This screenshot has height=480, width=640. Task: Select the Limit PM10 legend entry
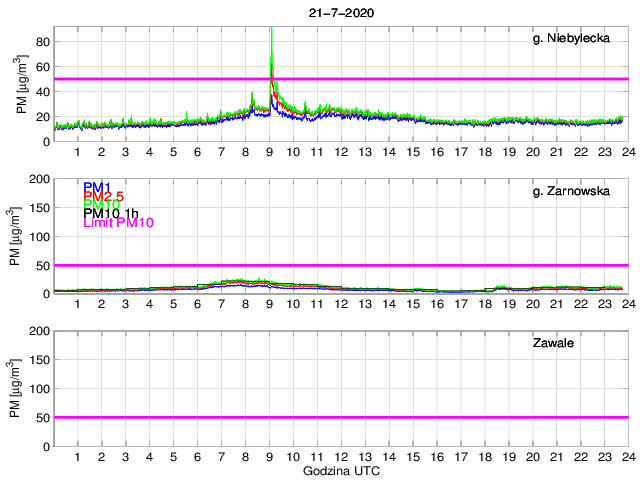[117, 226]
